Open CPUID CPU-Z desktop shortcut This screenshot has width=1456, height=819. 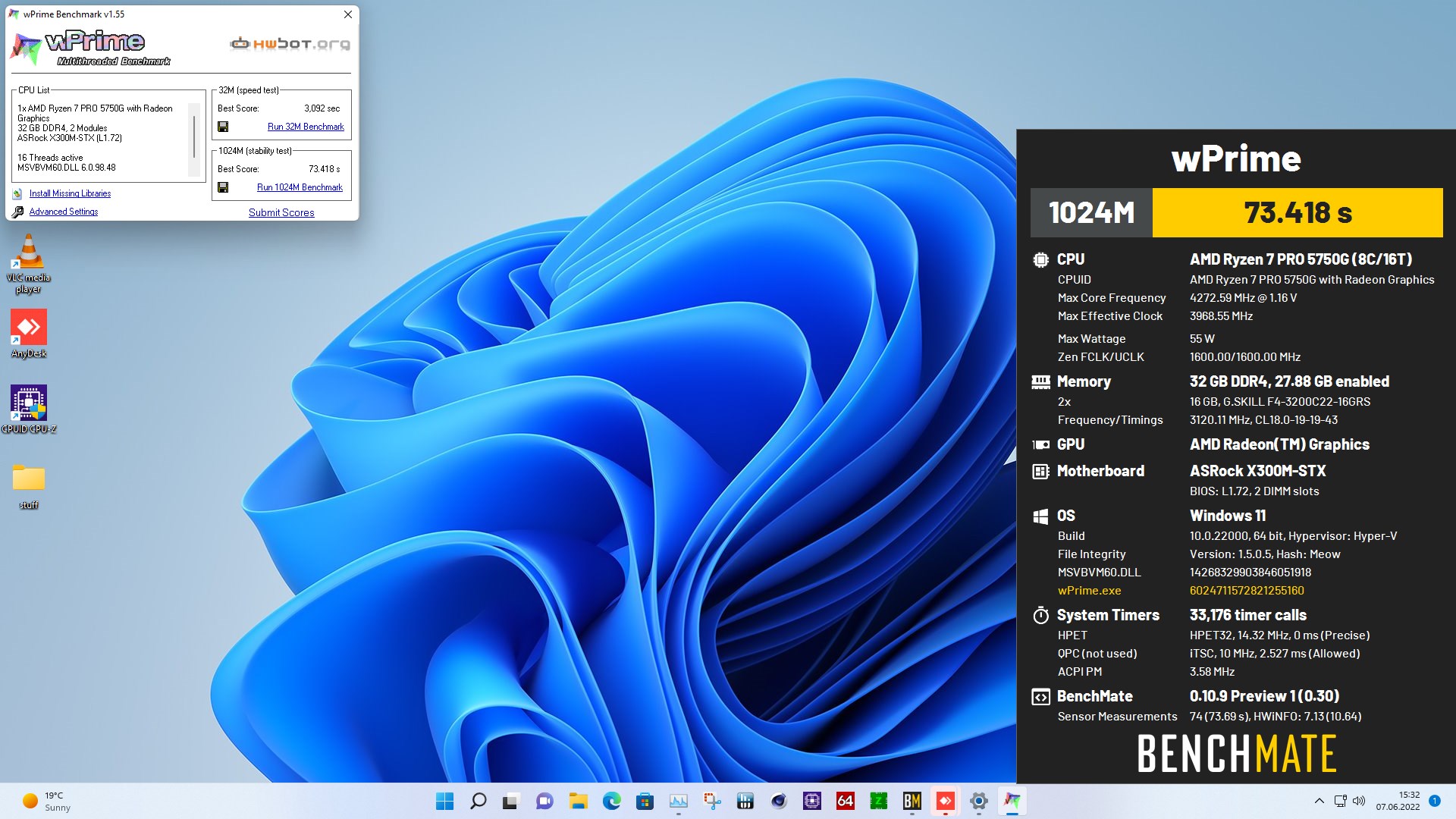(x=29, y=409)
